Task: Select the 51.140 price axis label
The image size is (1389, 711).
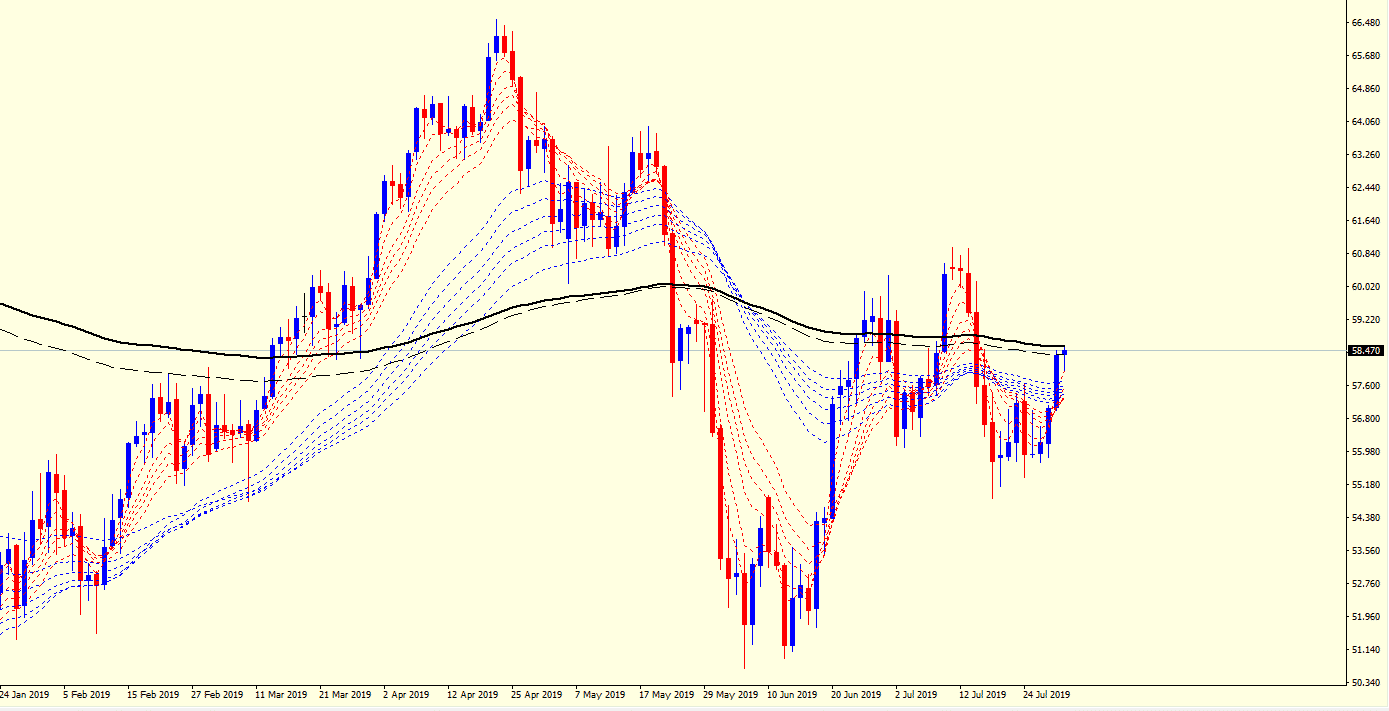Action: (x=1366, y=650)
